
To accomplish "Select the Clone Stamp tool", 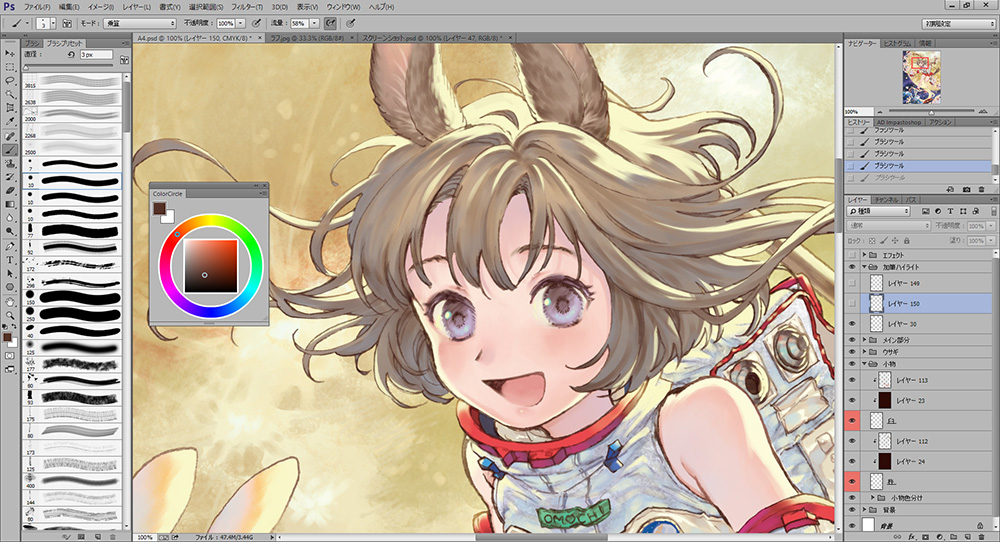I will tap(10, 163).
